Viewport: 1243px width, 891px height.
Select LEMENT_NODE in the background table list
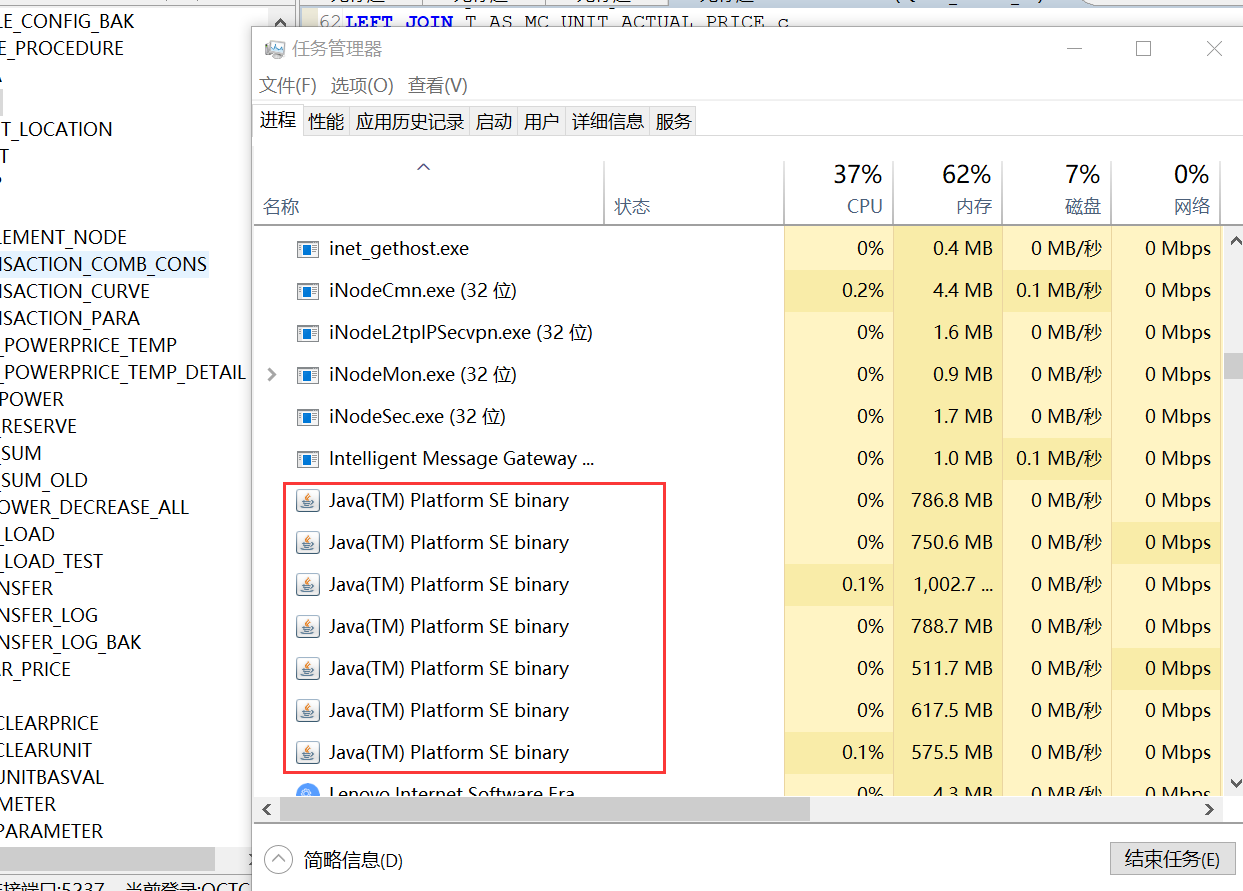click(x=64, y=237)
